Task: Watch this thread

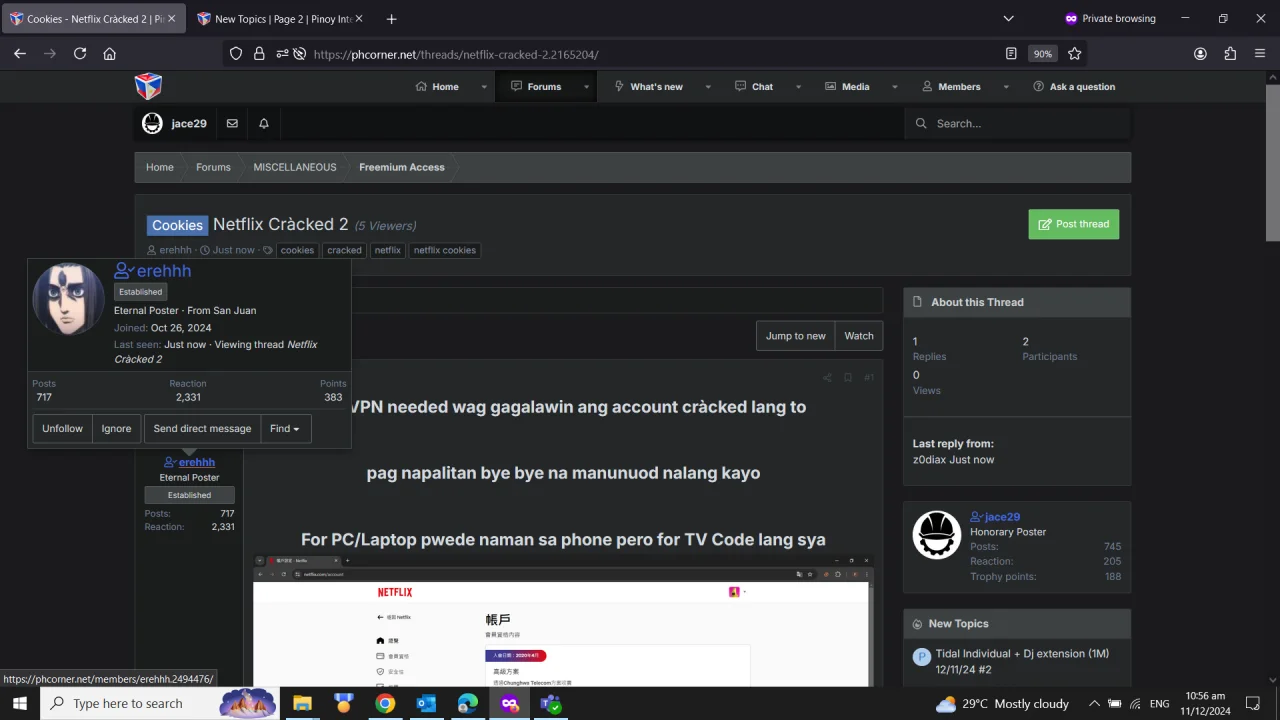Action: [859, 336]
